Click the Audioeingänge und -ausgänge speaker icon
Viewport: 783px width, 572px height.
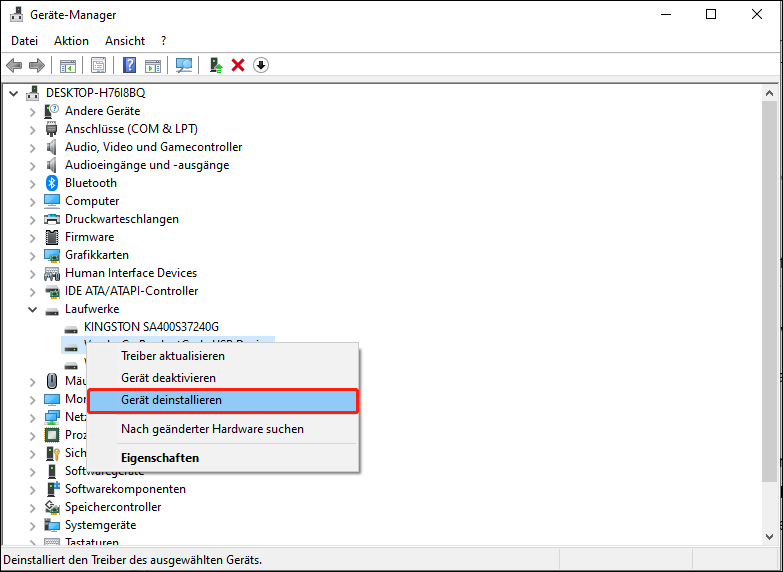[x=52, y=165]
